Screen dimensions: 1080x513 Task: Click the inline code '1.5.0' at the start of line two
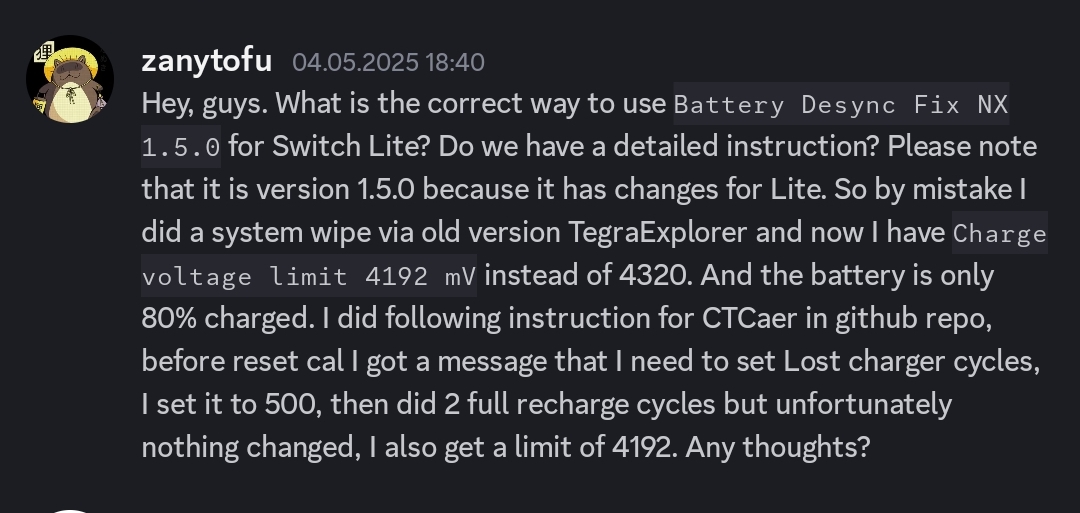[x=181, y=147]
